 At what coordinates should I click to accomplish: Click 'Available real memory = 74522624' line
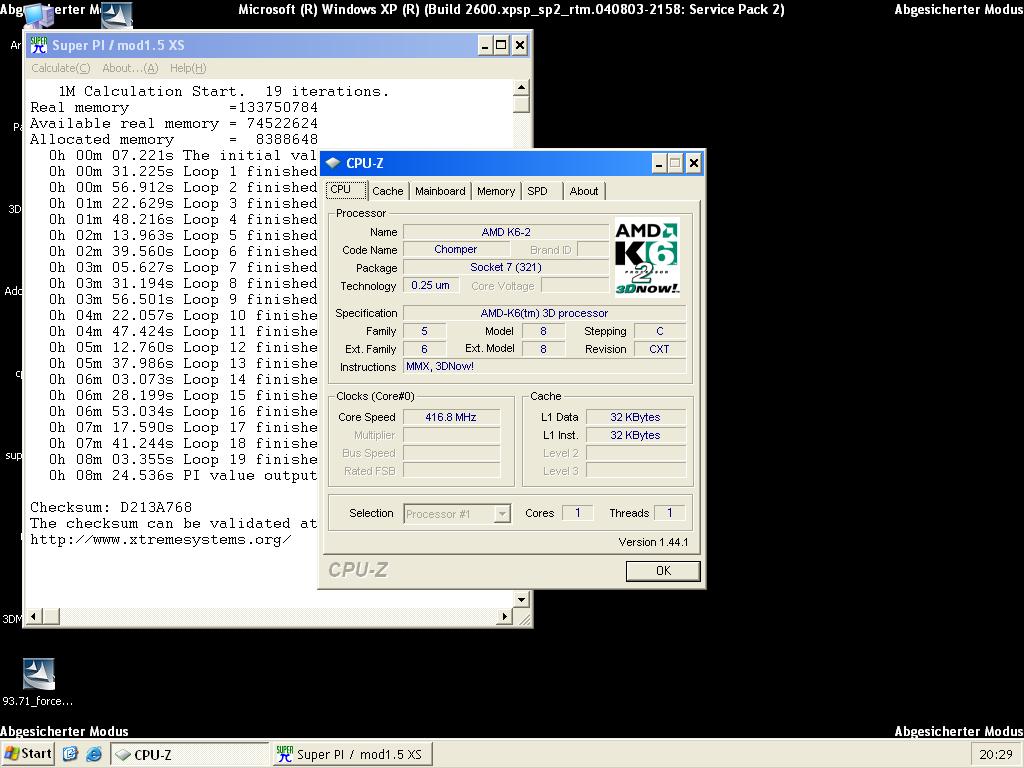174,123
